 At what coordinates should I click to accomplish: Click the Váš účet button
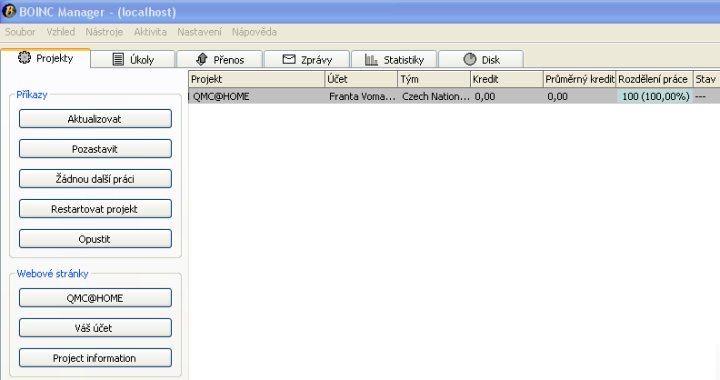[x=95, y=328]
